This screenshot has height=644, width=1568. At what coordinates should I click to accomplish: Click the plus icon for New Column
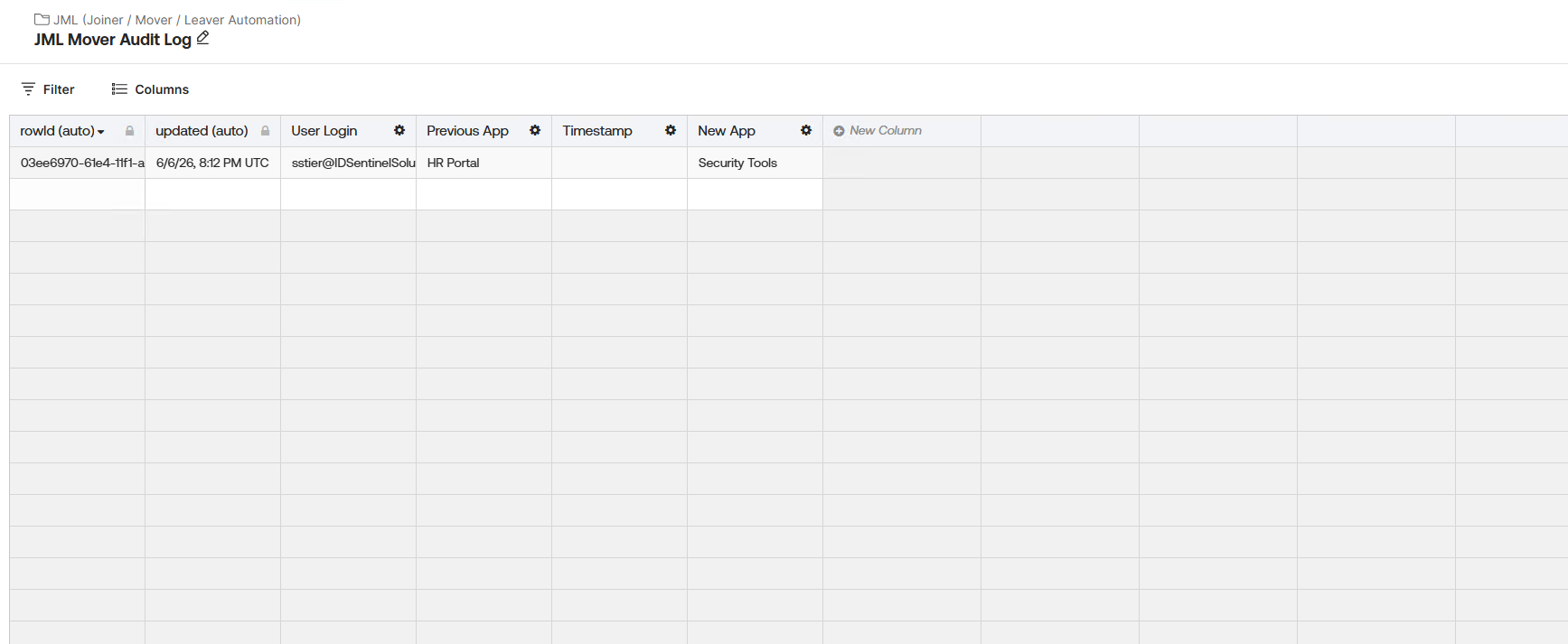[839, 131]
